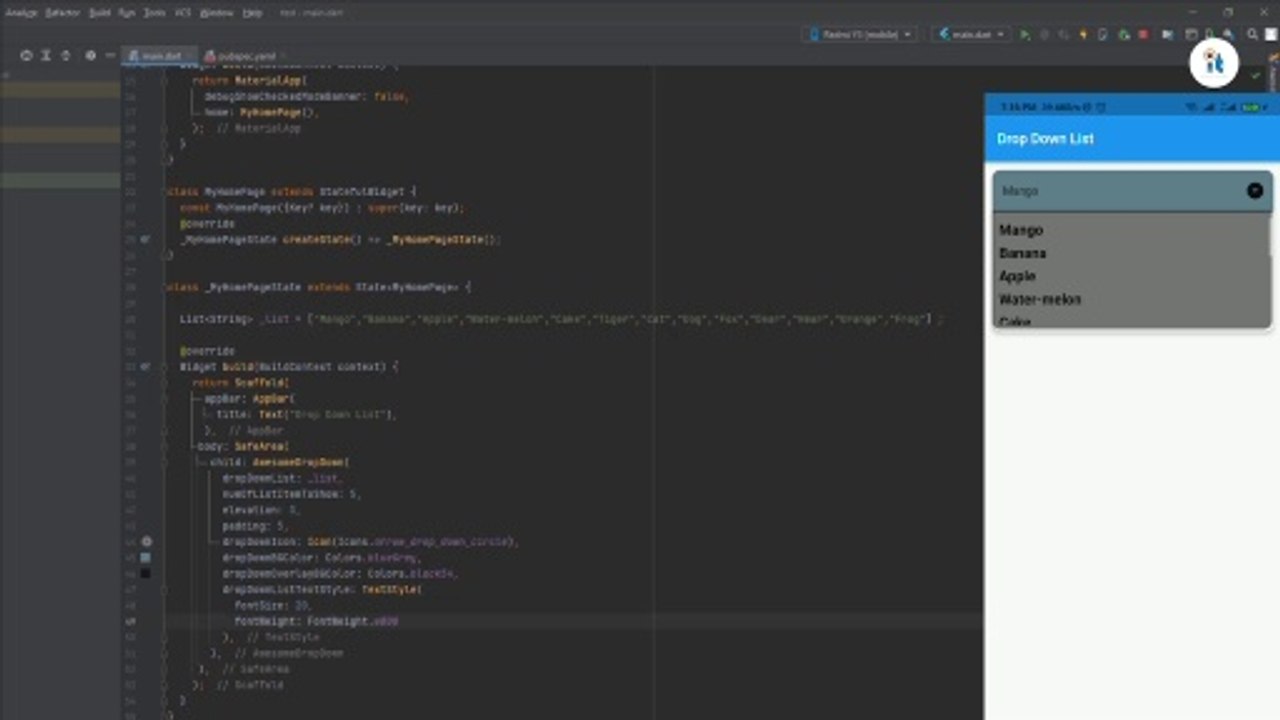Click the Drop Down List app bar title
The height and width of the screenshot is (720, 1280).
[1045, 139]
